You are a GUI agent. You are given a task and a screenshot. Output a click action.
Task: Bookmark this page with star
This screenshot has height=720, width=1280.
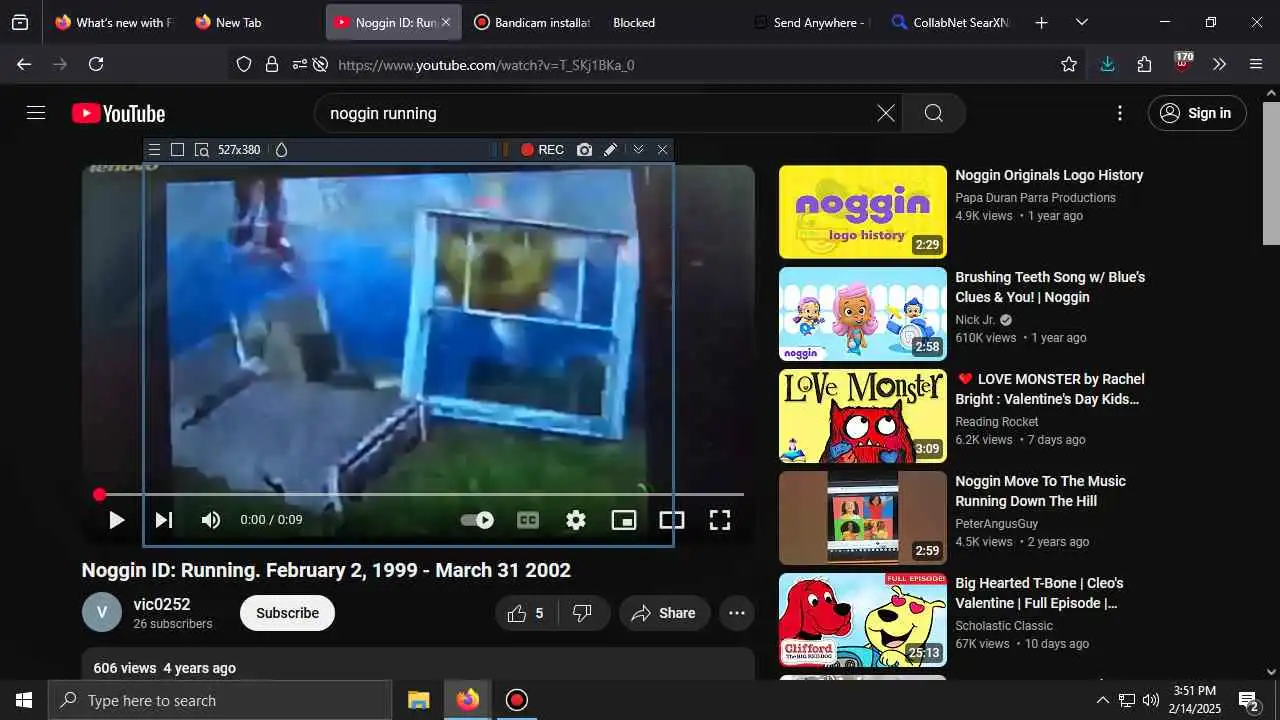[1069, 64]
